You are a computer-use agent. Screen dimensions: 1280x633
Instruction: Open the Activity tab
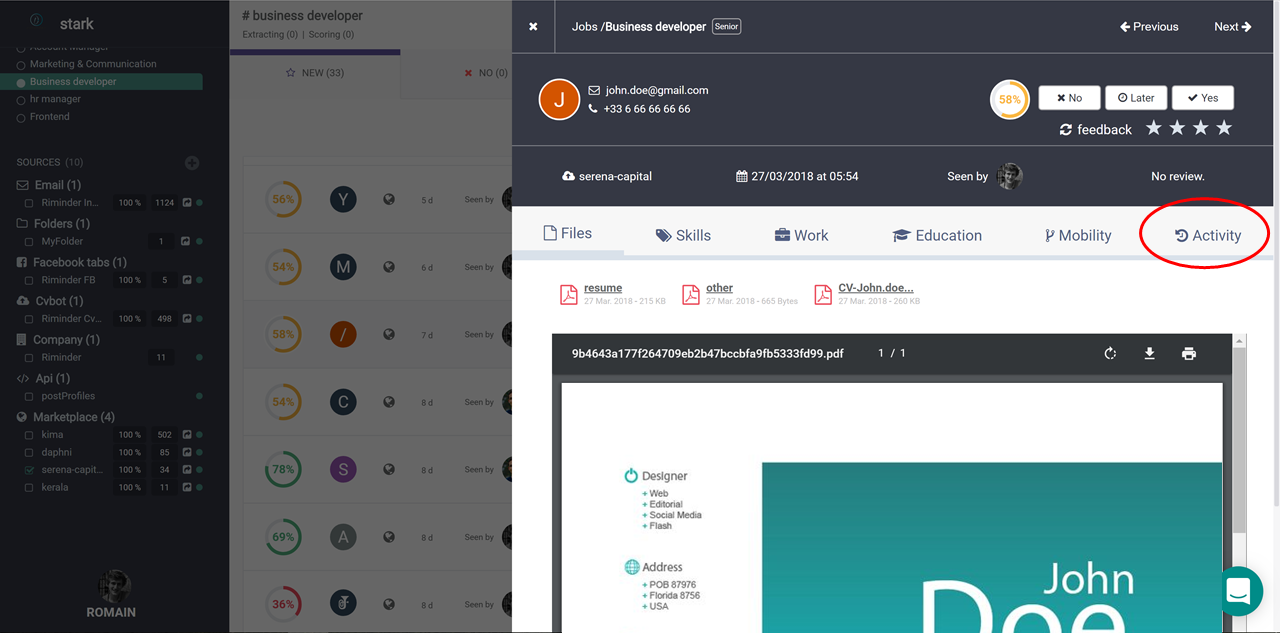tap(1207, 235)
